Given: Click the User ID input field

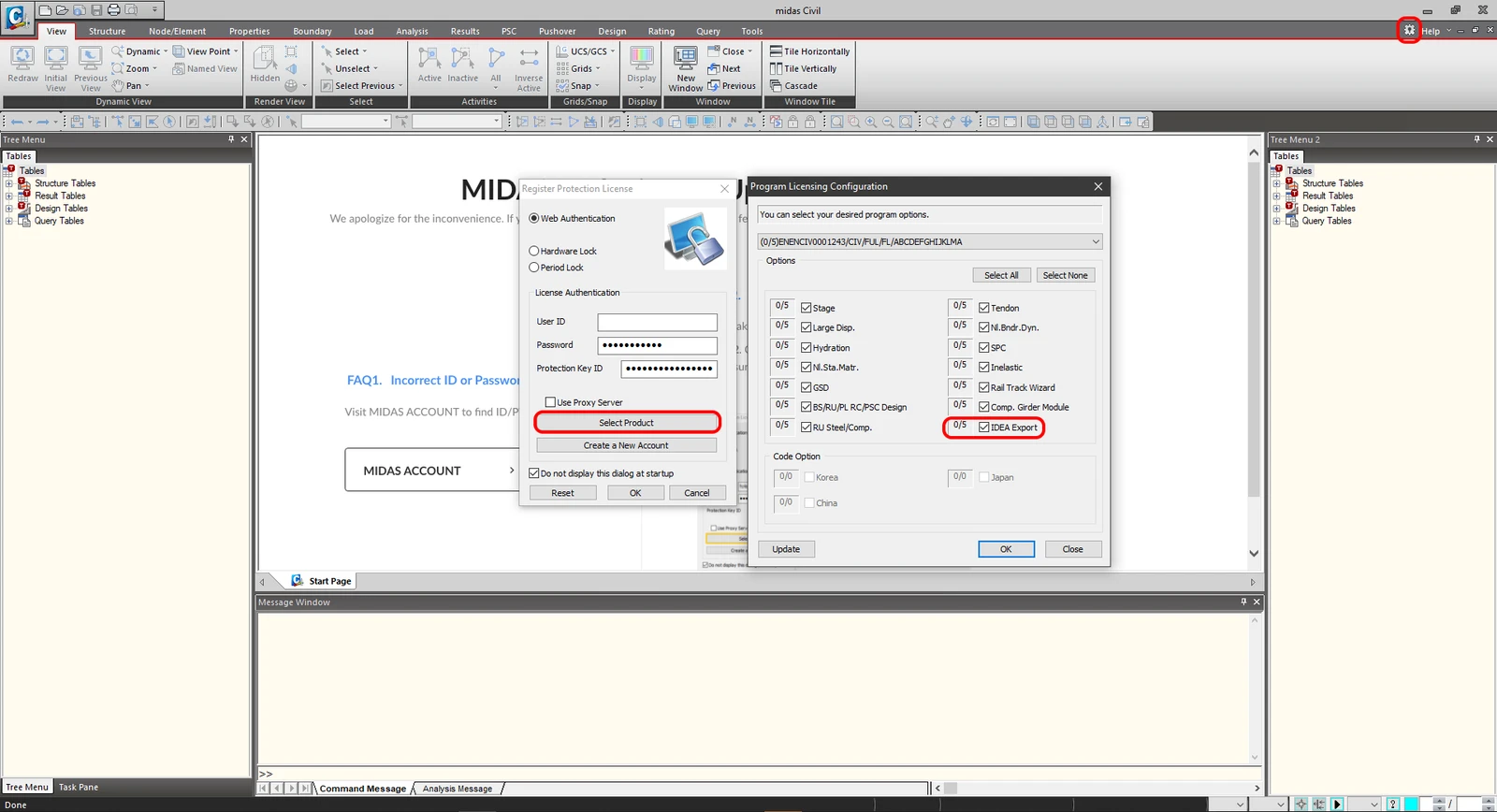Looking at the screenshot, I should [658, 322].
